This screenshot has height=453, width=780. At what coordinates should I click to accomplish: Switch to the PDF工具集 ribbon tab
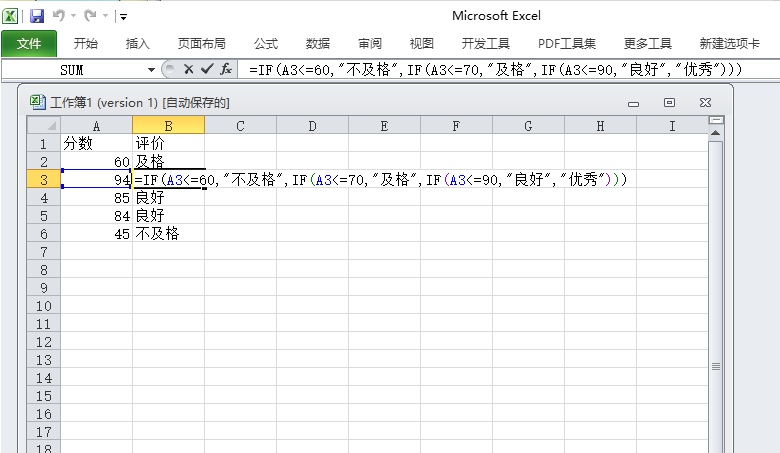[567, 44]
